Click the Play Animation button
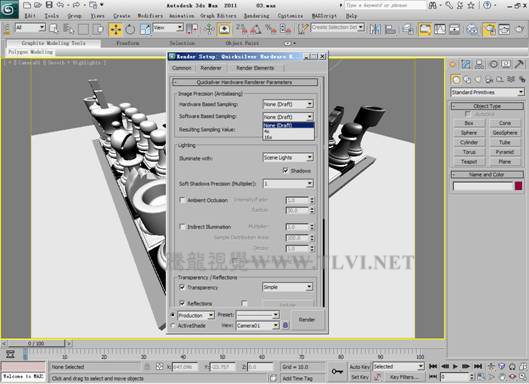 (455, 366)
